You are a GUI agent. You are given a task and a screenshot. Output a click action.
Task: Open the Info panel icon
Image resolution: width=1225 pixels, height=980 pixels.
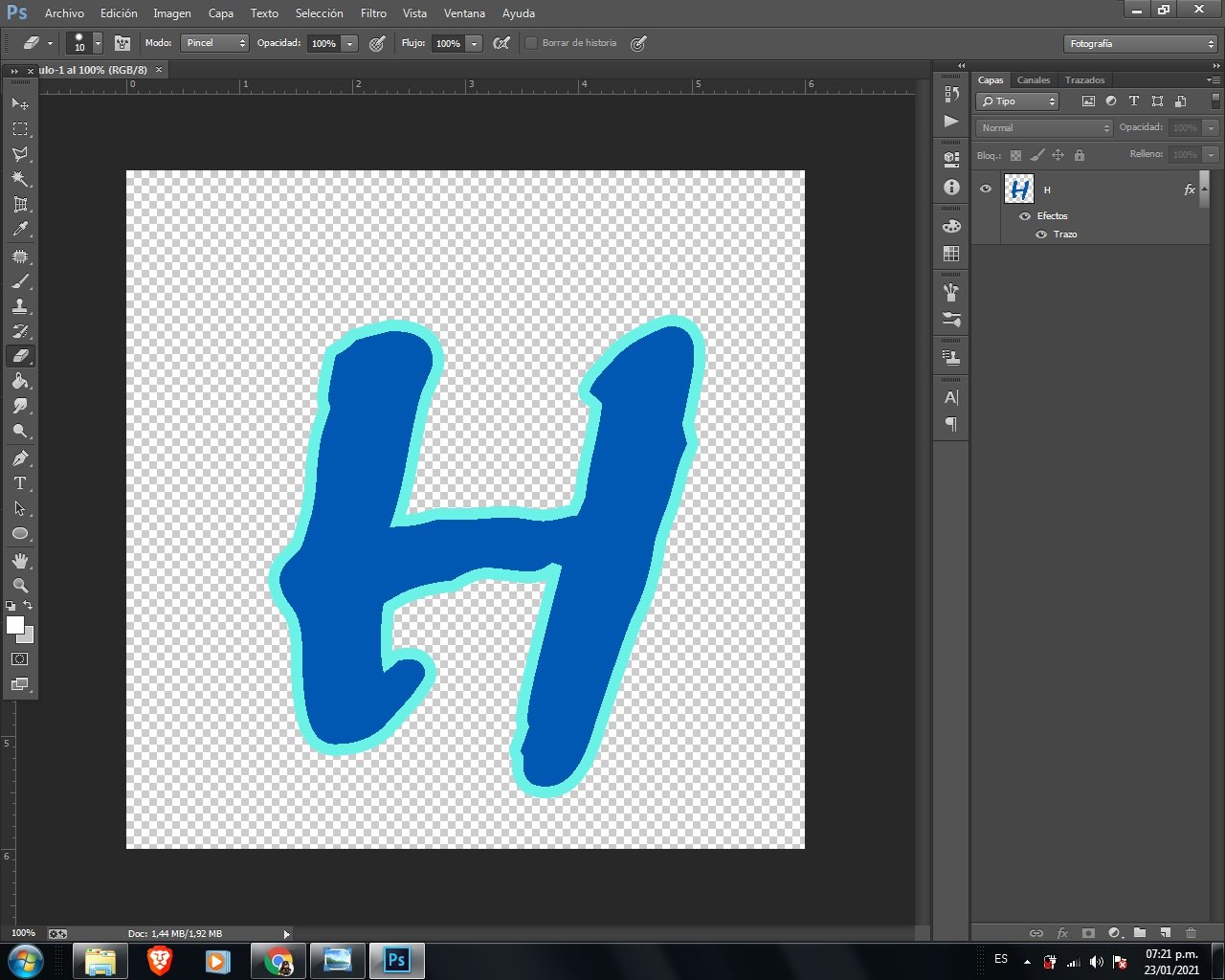tap(951, 188)
